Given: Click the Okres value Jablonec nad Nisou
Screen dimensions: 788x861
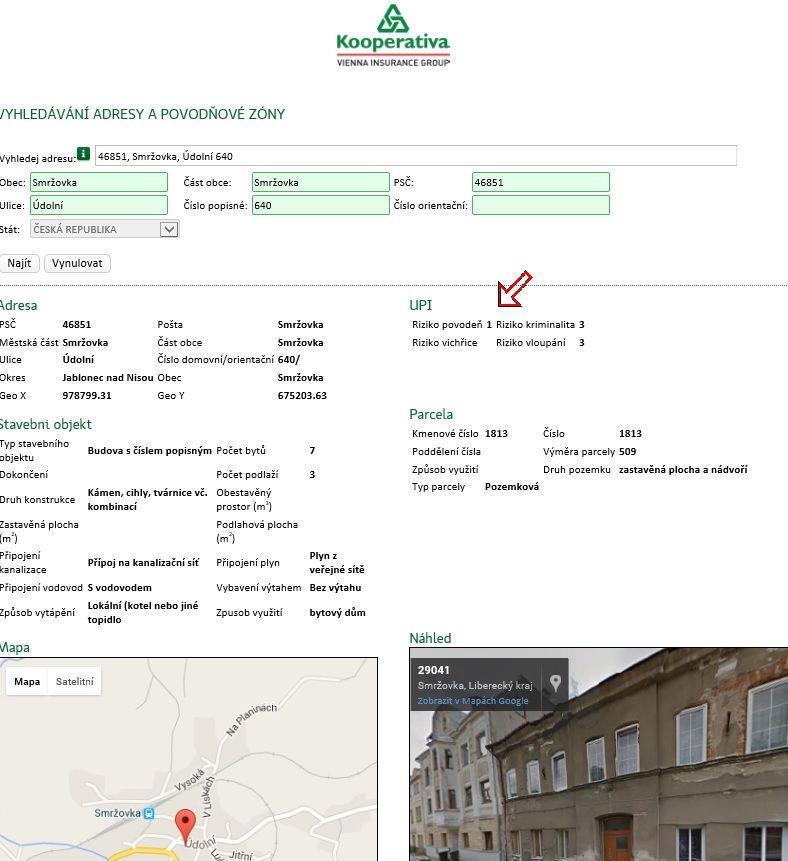Looking at the screenshot, I should (108, 378).
